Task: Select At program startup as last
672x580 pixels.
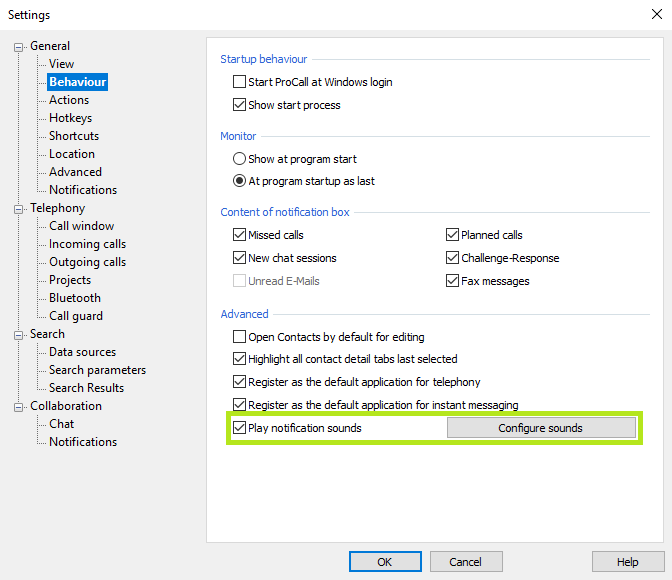Action: pos(239,182)
